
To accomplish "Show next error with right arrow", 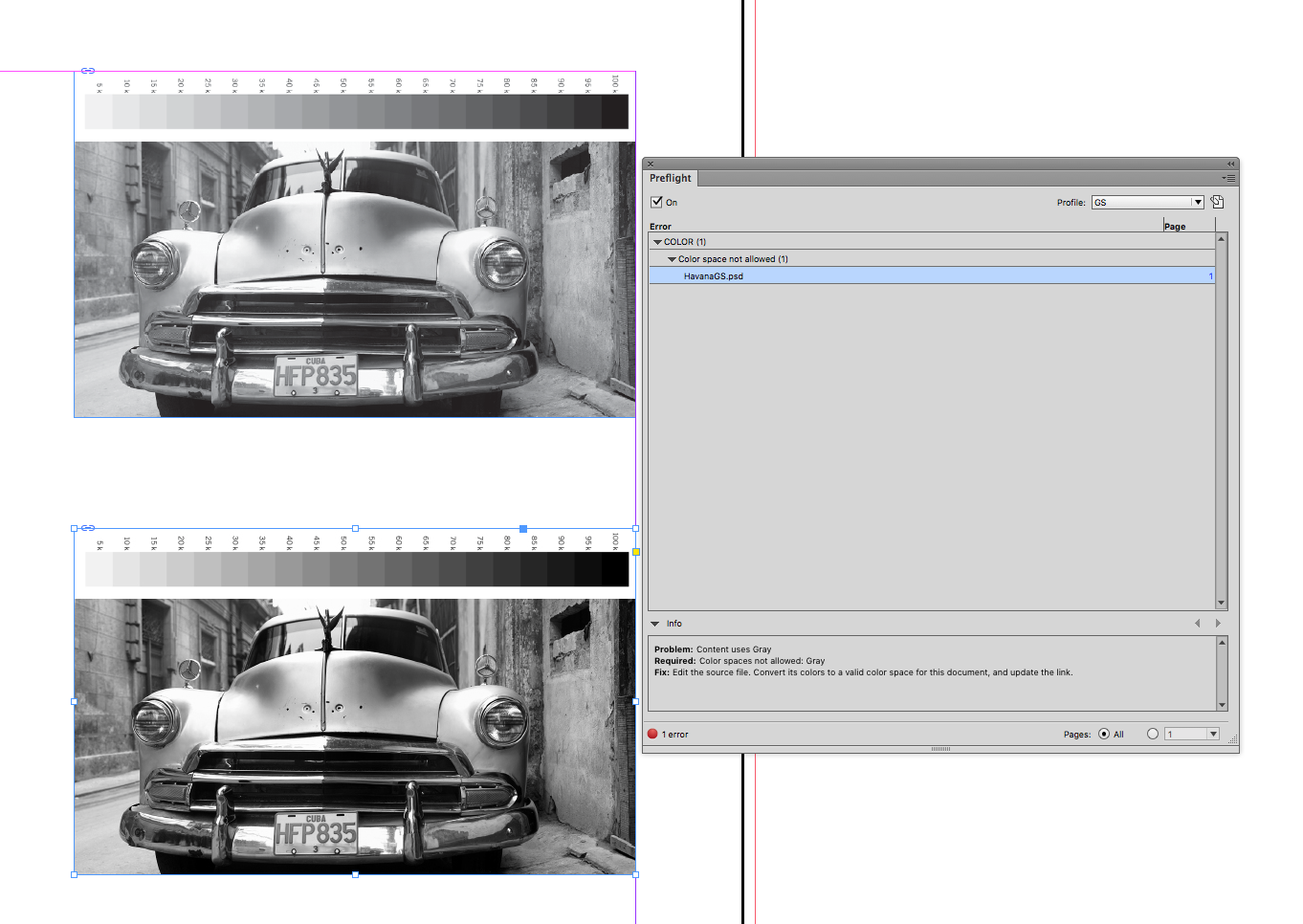I will pyautogui.click(x=1218, y=624).
